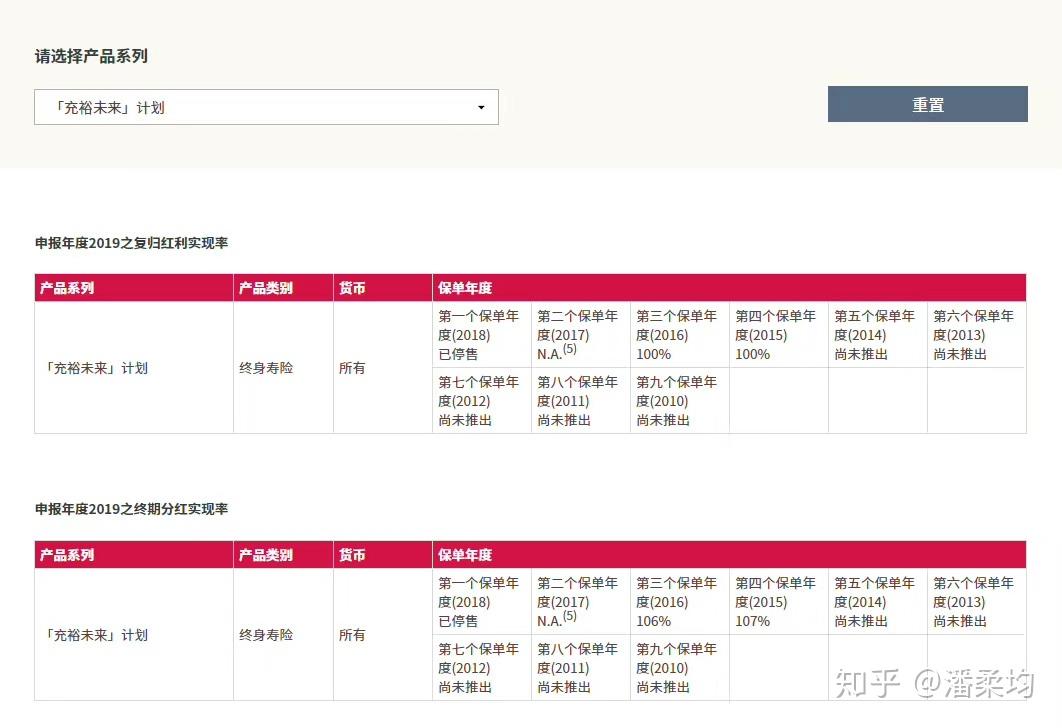The image size is (1062, 728).
Task: Click the 2016 100% cell in the 复归红利 table
Action: coord(679,335)
